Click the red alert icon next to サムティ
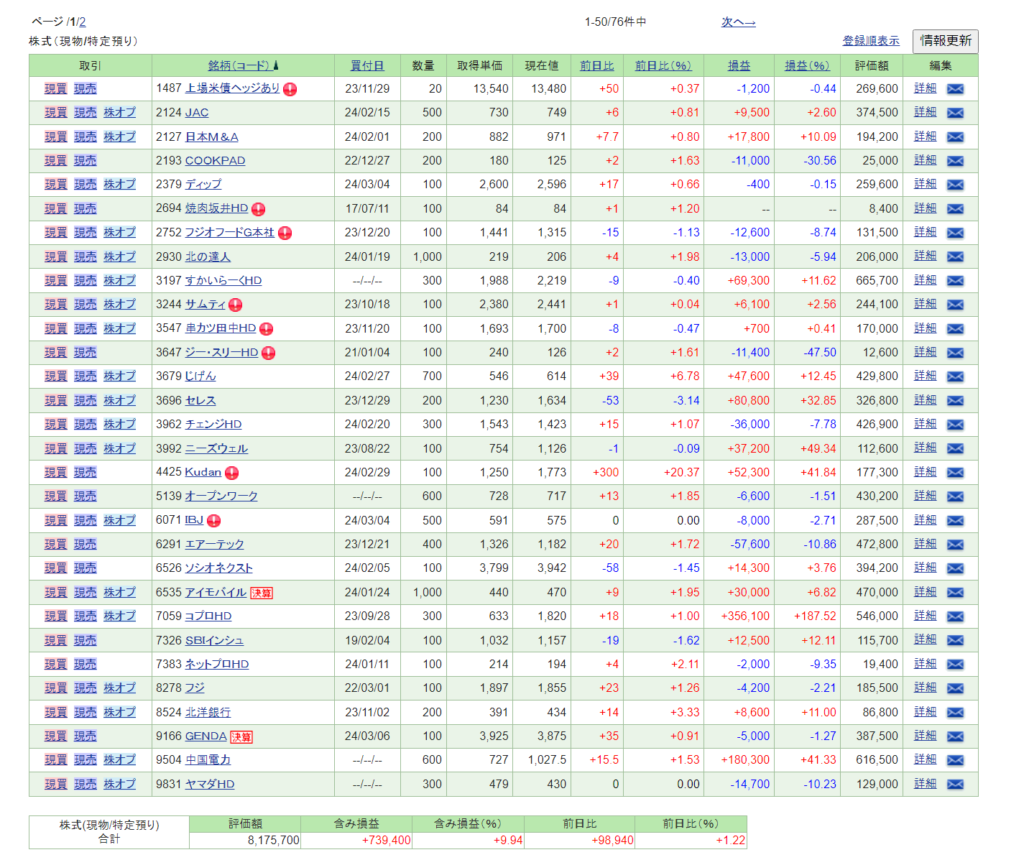The width and height of the screenshot is (1024, 860). coord(235,305)
